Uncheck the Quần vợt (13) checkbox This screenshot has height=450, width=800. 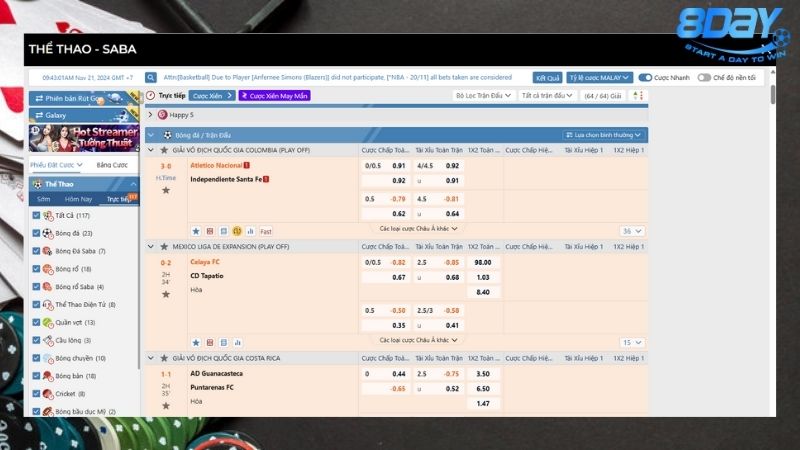pos(36,322)
